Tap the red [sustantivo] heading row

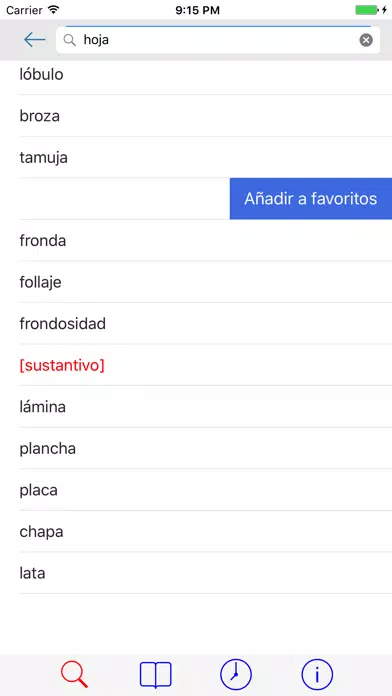click(x=206, y=365)
